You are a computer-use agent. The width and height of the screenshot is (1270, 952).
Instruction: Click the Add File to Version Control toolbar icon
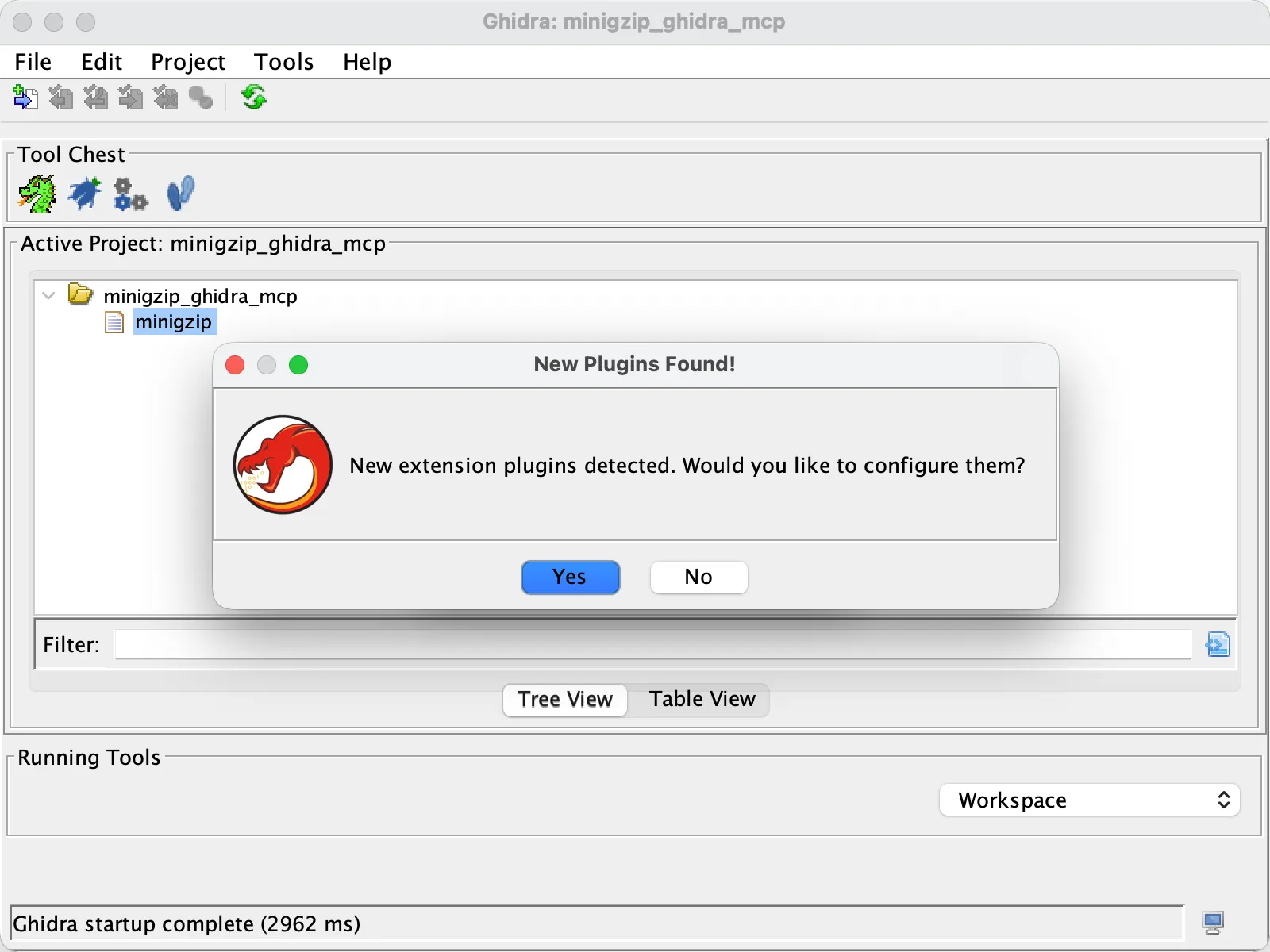[25, 98]
